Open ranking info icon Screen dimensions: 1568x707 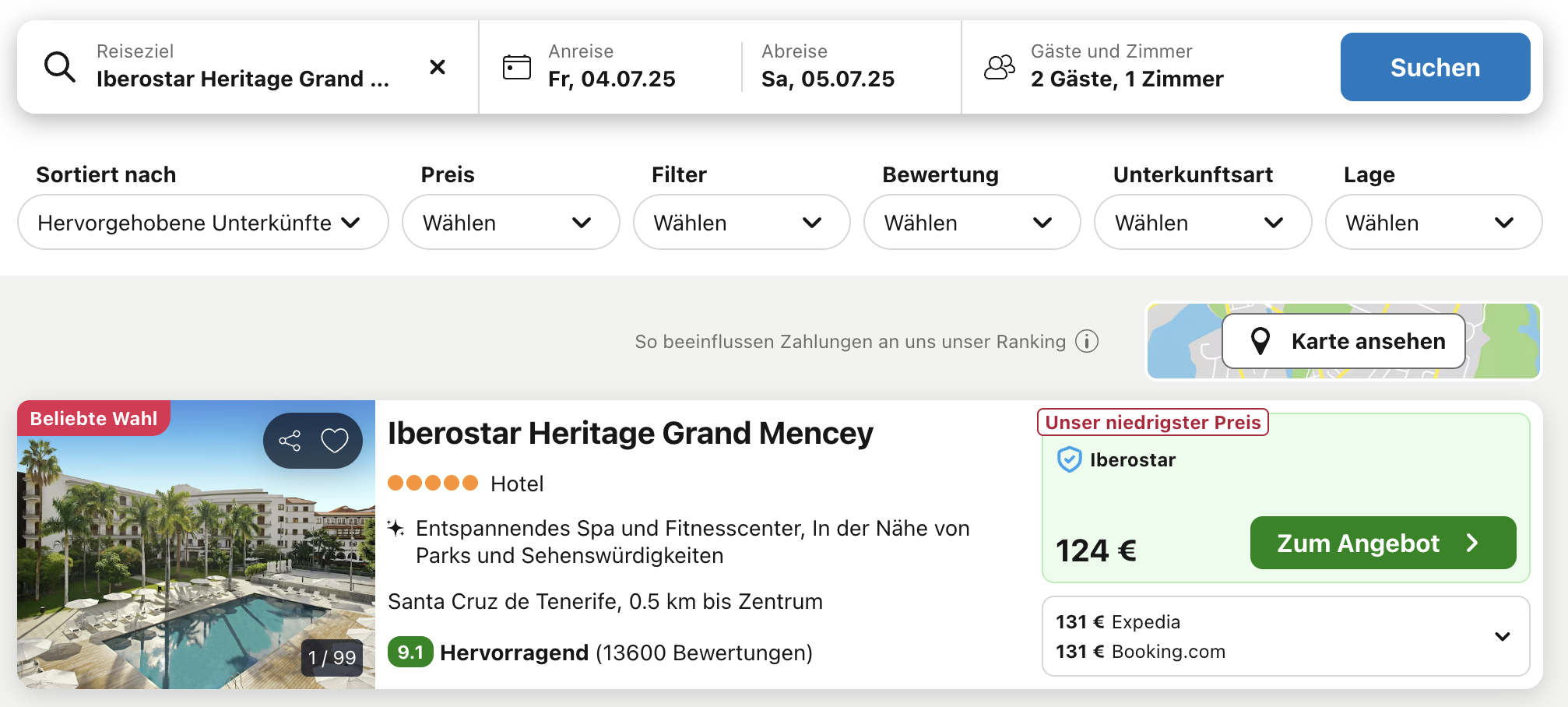[1087, 341]
